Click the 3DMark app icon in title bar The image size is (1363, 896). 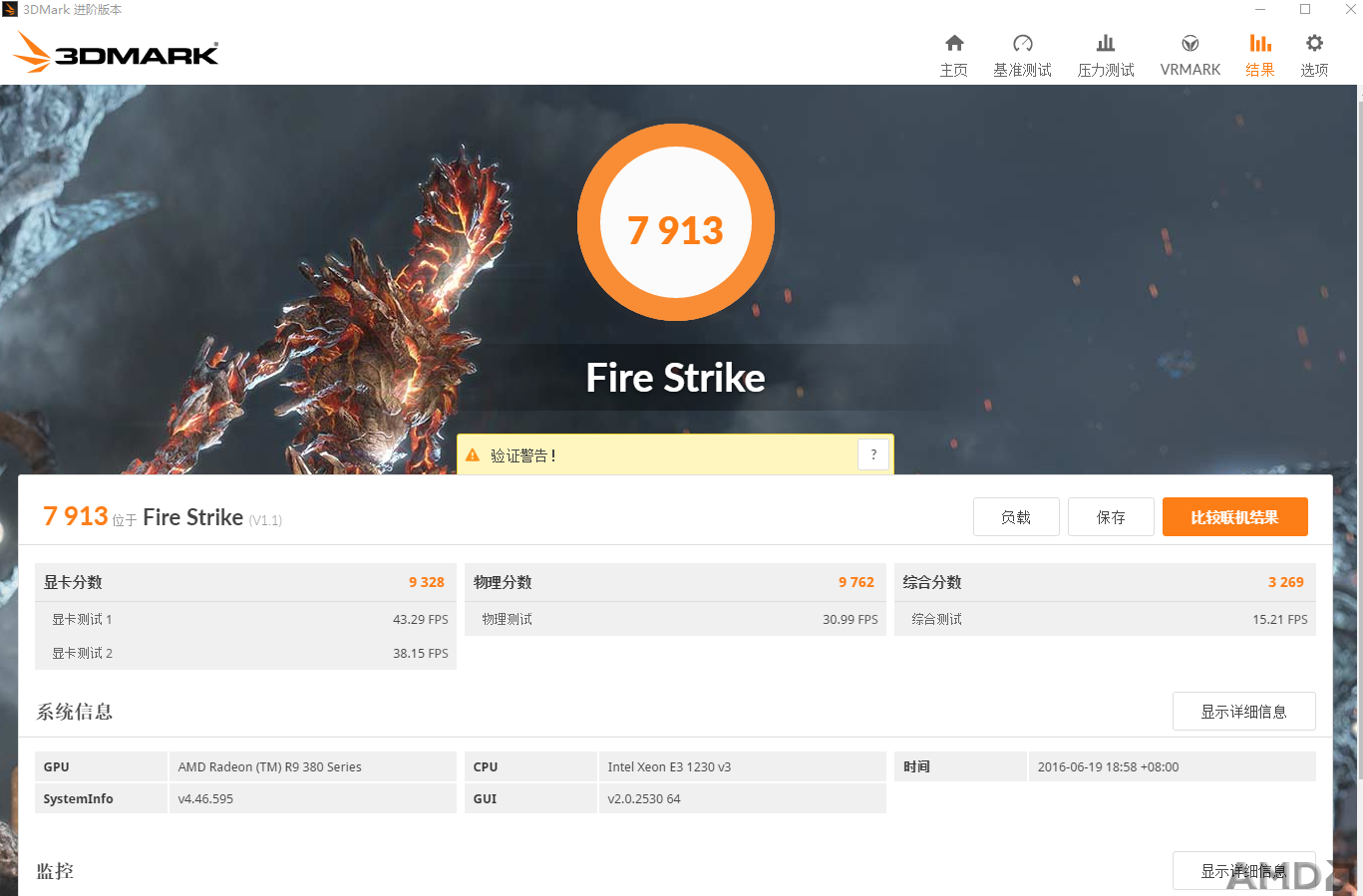click(10, 9)
